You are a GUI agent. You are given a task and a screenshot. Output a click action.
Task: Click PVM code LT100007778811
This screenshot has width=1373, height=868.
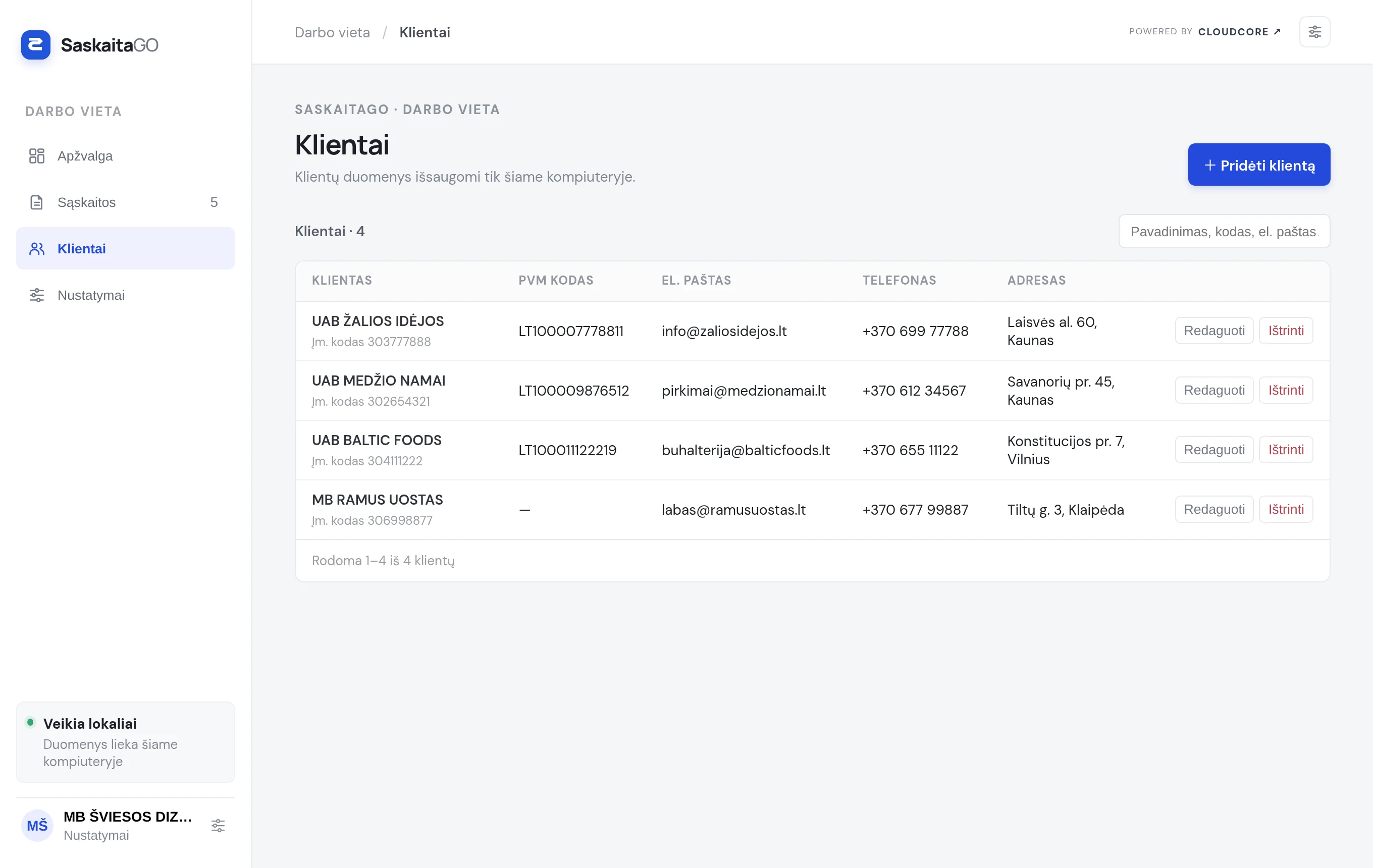[x=571, y=331]
